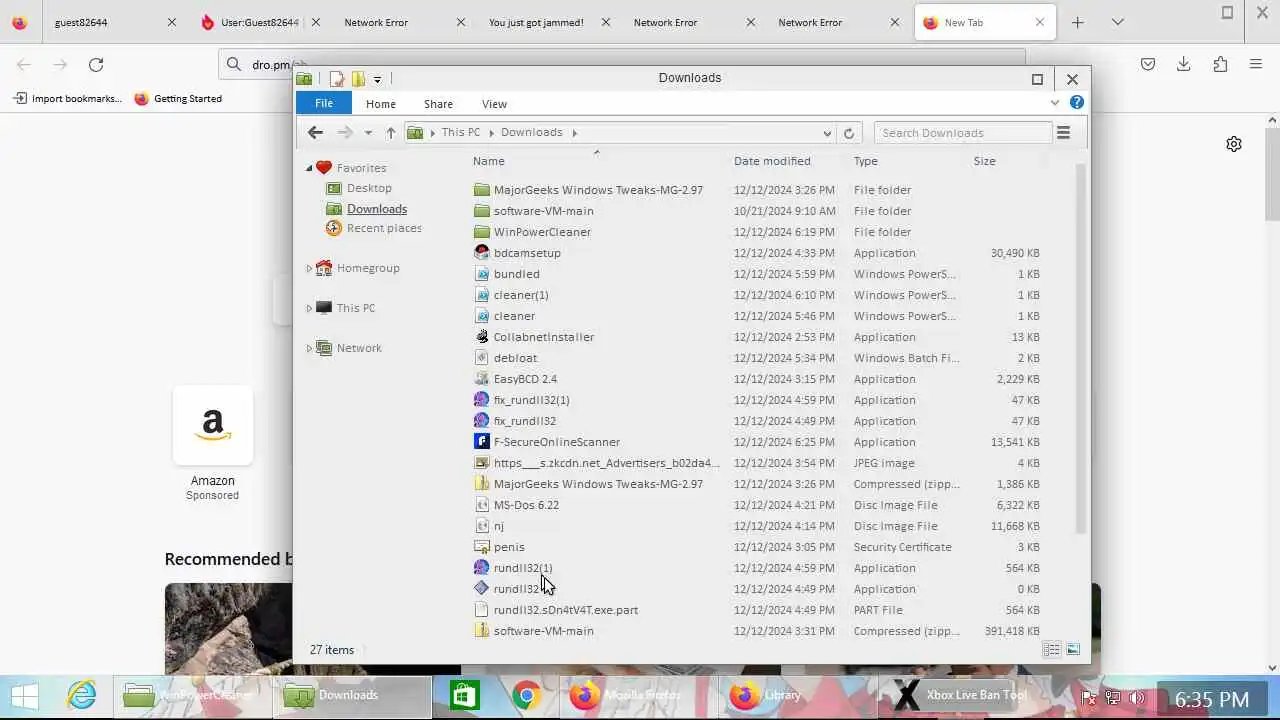Select the software-VM-main zipped folder icon
The height and width of the screenshot is (720, 1280).
point(482,631)
